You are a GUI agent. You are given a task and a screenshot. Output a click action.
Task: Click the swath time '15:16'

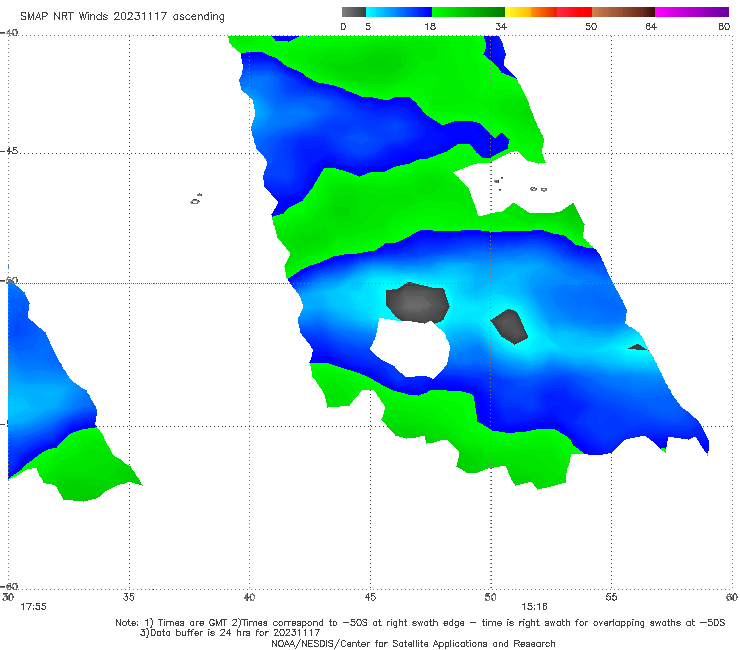pyautogui.click(x=534, y=607)
